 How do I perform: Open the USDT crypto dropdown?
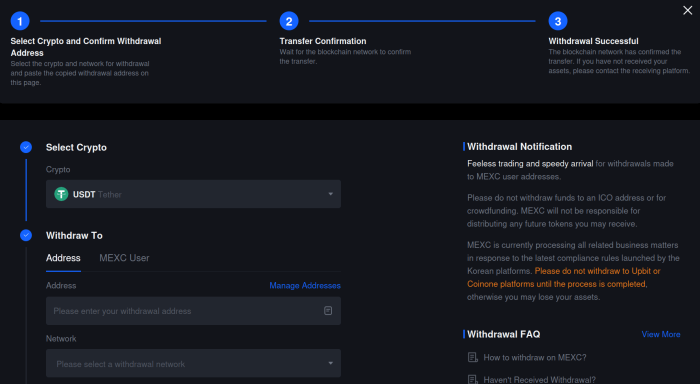tap(193, 194)
